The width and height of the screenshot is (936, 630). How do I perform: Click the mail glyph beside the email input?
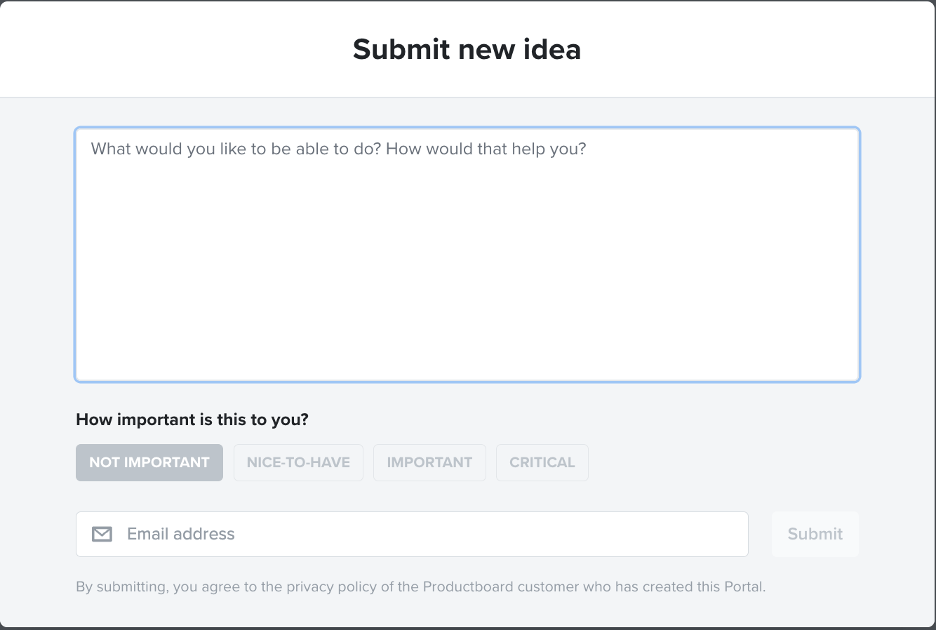(101, 534)
